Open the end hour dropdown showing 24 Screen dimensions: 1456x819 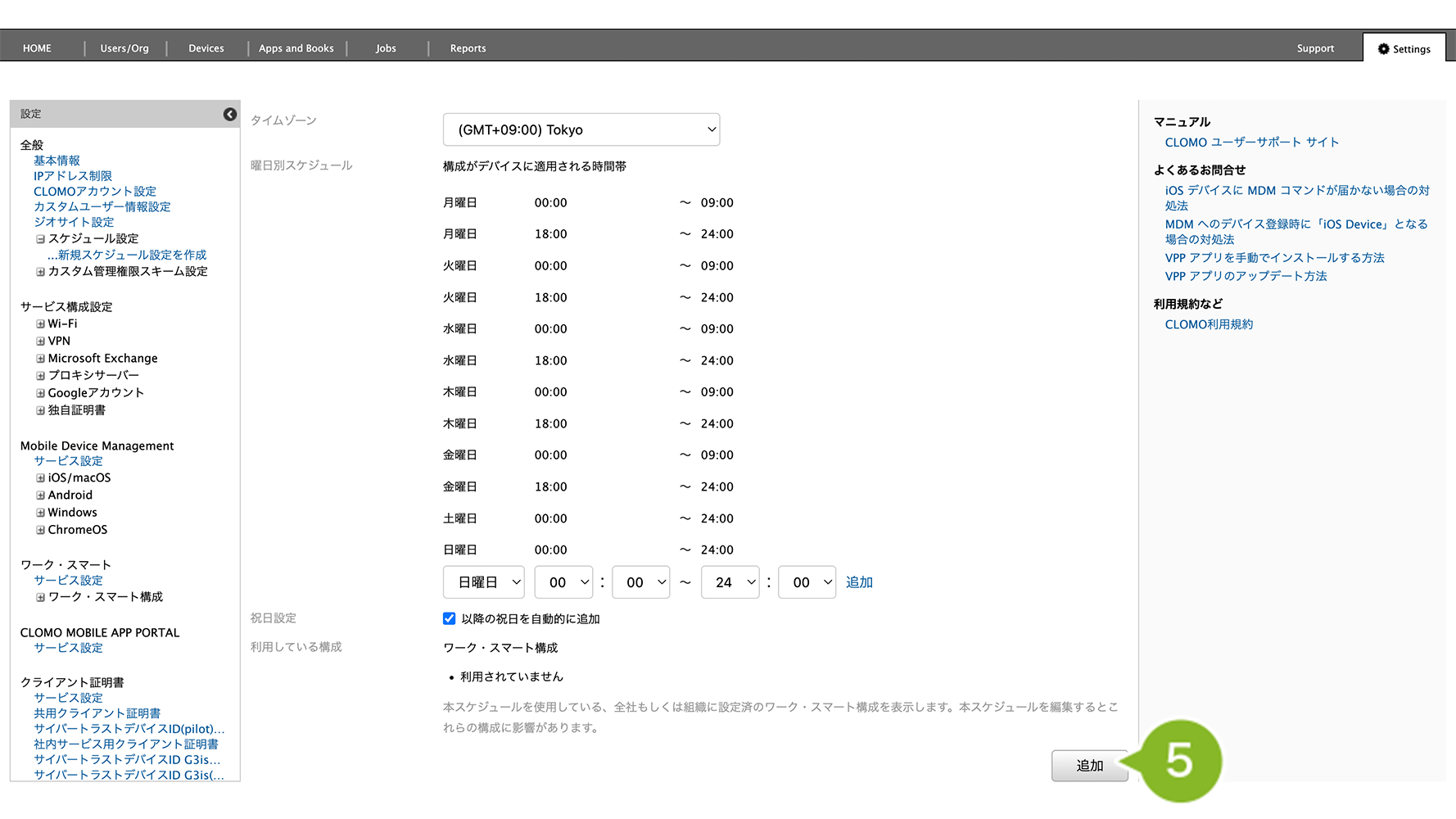coord(730,582)
